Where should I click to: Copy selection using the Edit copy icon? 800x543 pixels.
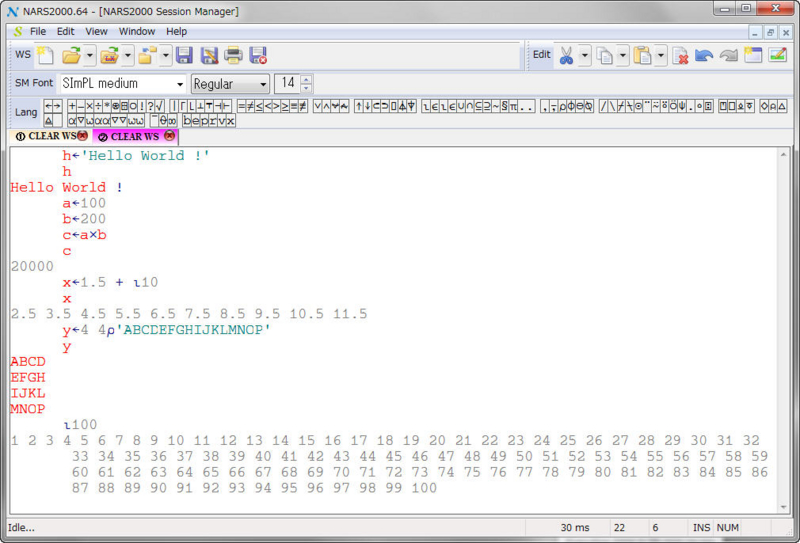click(605, 55)
